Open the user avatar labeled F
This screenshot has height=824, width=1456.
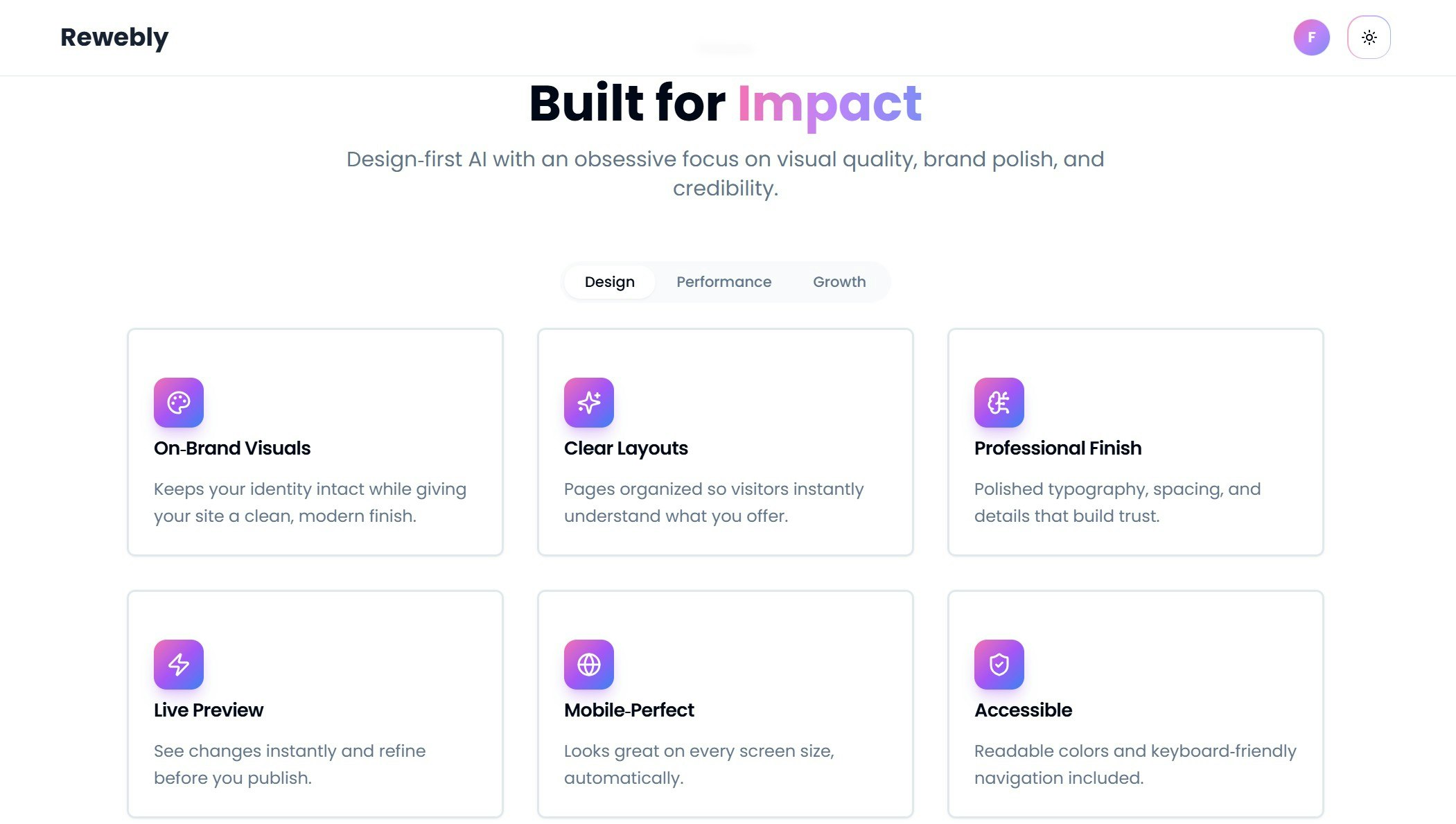click(x=1311, y=37)
